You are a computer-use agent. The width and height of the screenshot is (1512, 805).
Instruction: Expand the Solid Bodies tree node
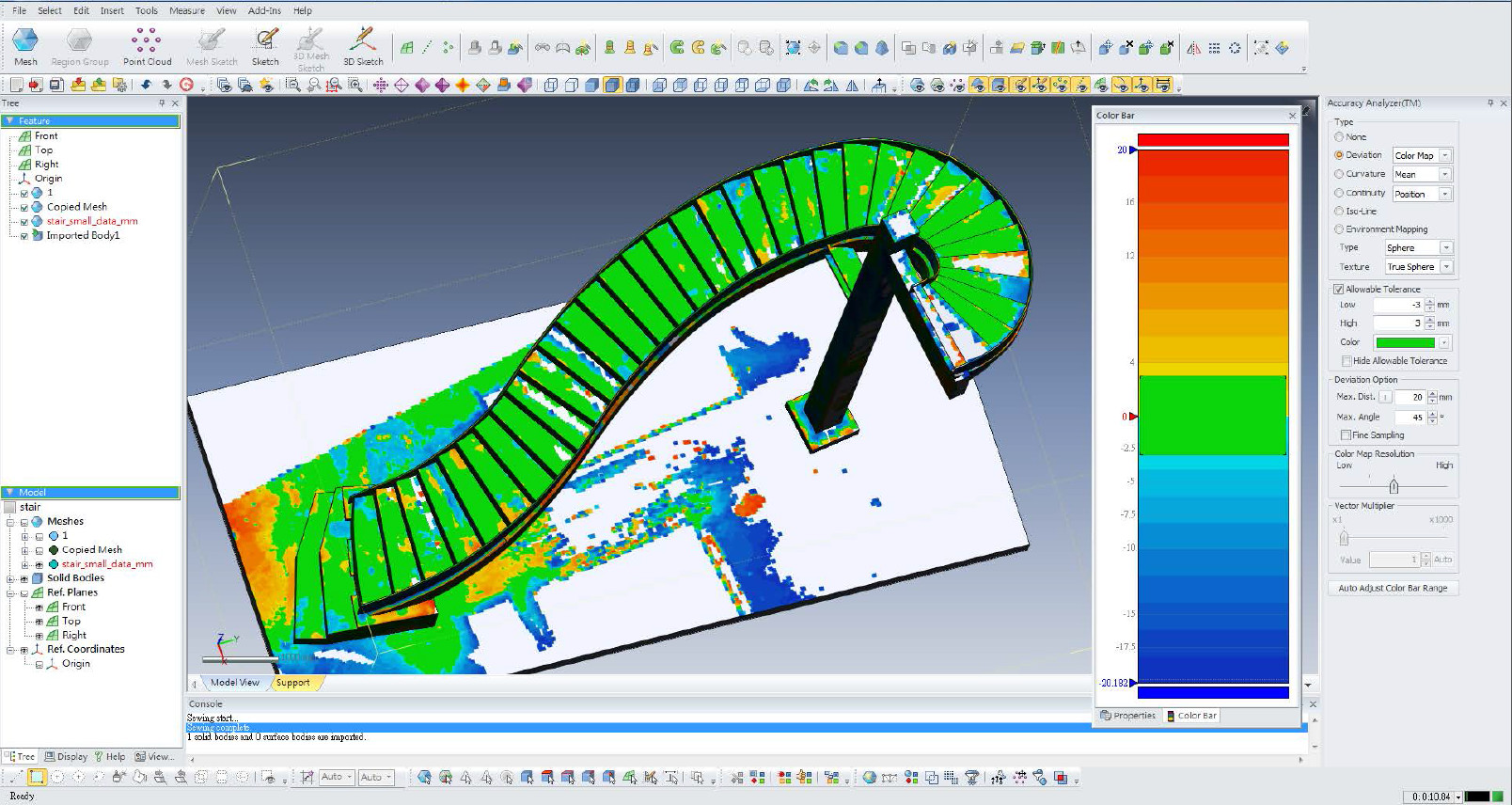(x=10, y=578)
